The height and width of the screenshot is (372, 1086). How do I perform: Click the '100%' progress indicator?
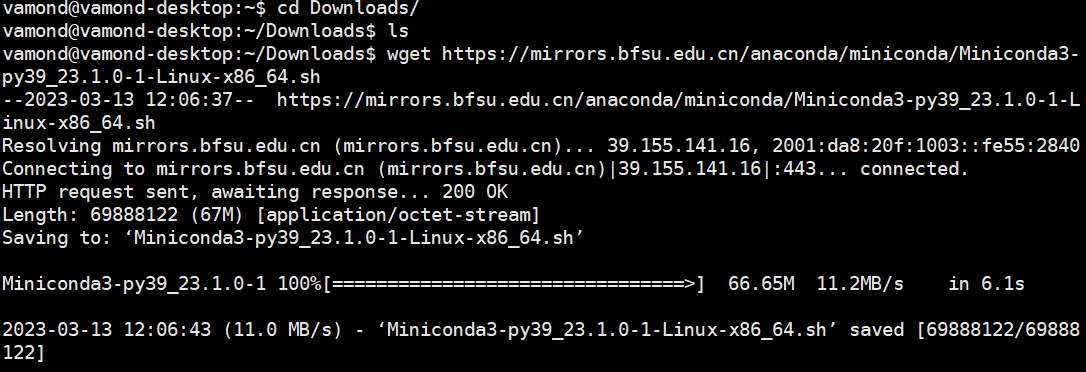coord(300,284)
